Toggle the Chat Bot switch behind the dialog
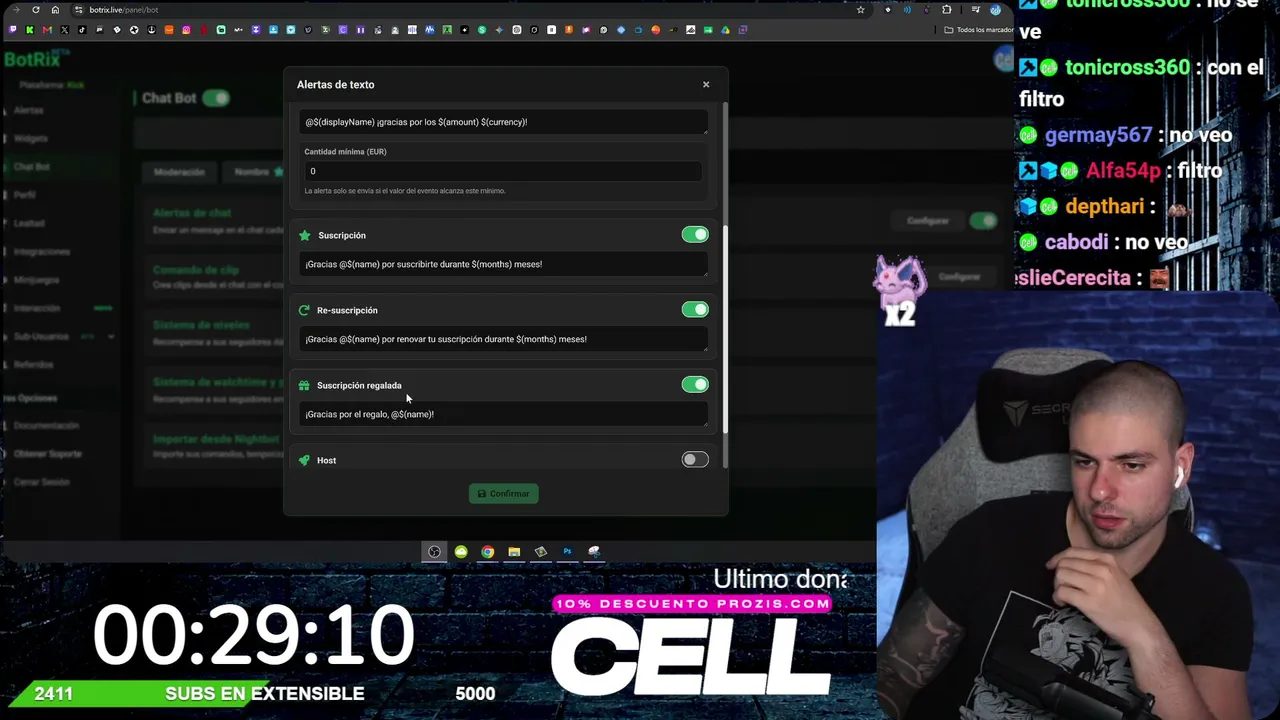The image size is (1280, 720). click(216, 98)
